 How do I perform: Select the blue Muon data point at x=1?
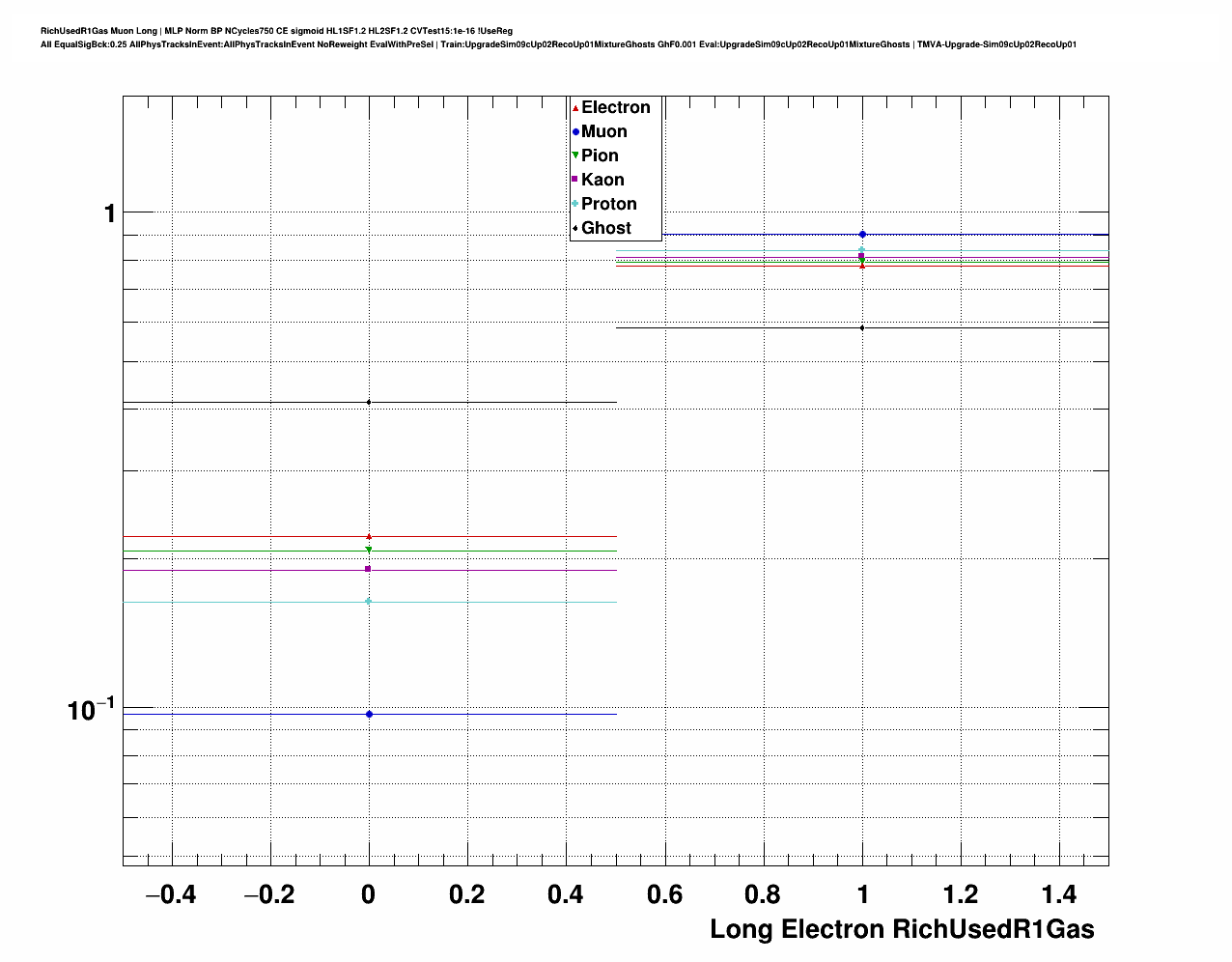click(x=862, y=235)
